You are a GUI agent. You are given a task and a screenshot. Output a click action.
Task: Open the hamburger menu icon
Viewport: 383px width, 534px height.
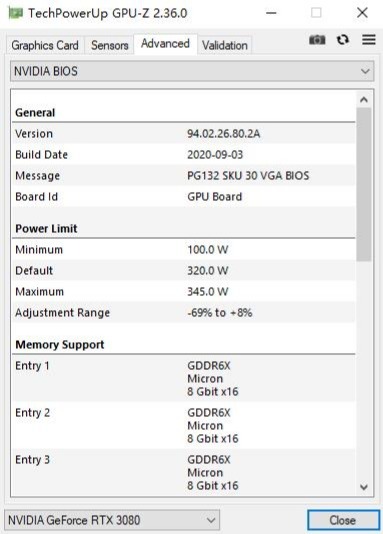pyautogui.click(x=369, y=40)
